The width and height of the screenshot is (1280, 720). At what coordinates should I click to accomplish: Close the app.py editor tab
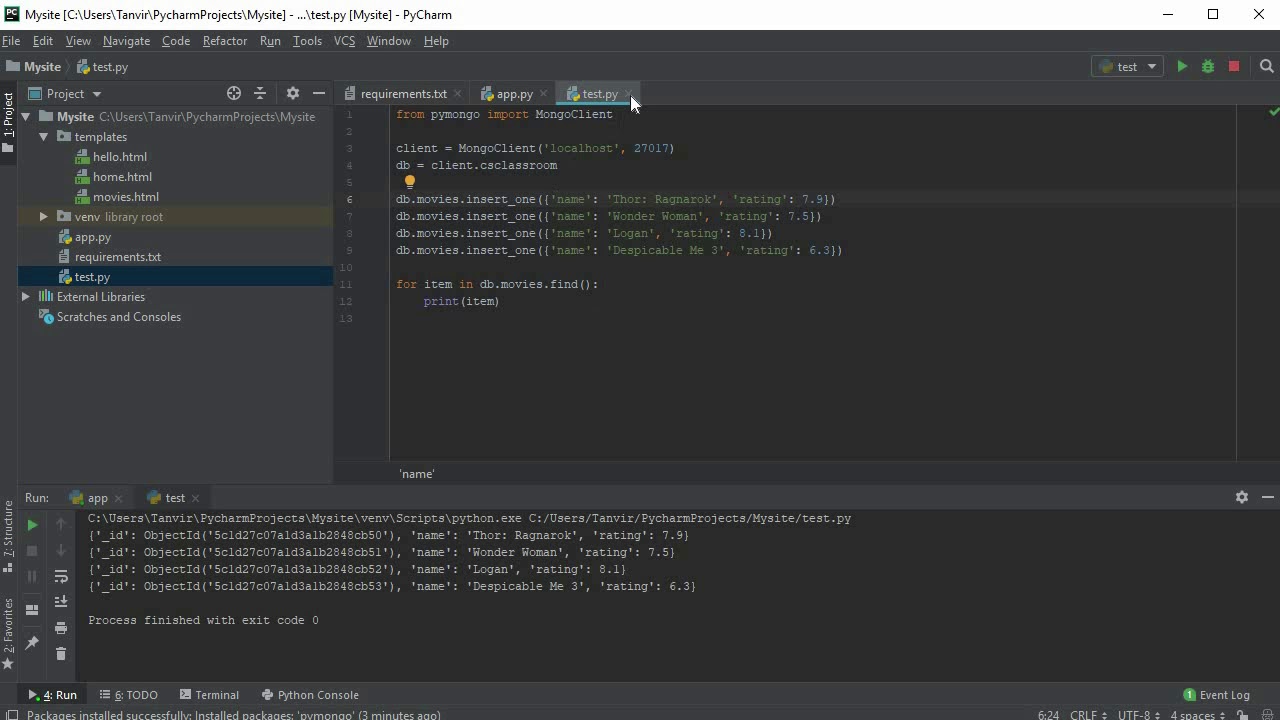[543, 94]
